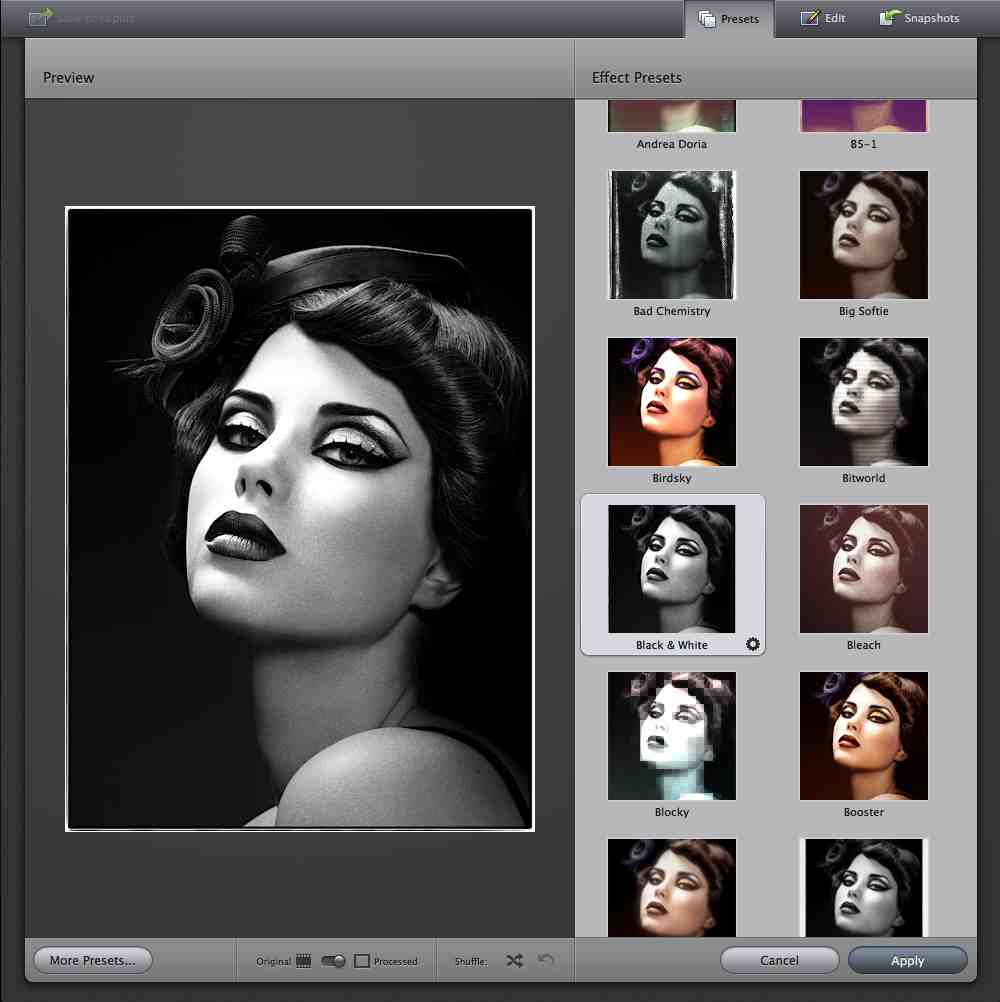Image resolution: width=1000 pixels, height=1002 pixels.
Task: Pick the Bitworld preset thumbnail
Action: pos(864,402)
